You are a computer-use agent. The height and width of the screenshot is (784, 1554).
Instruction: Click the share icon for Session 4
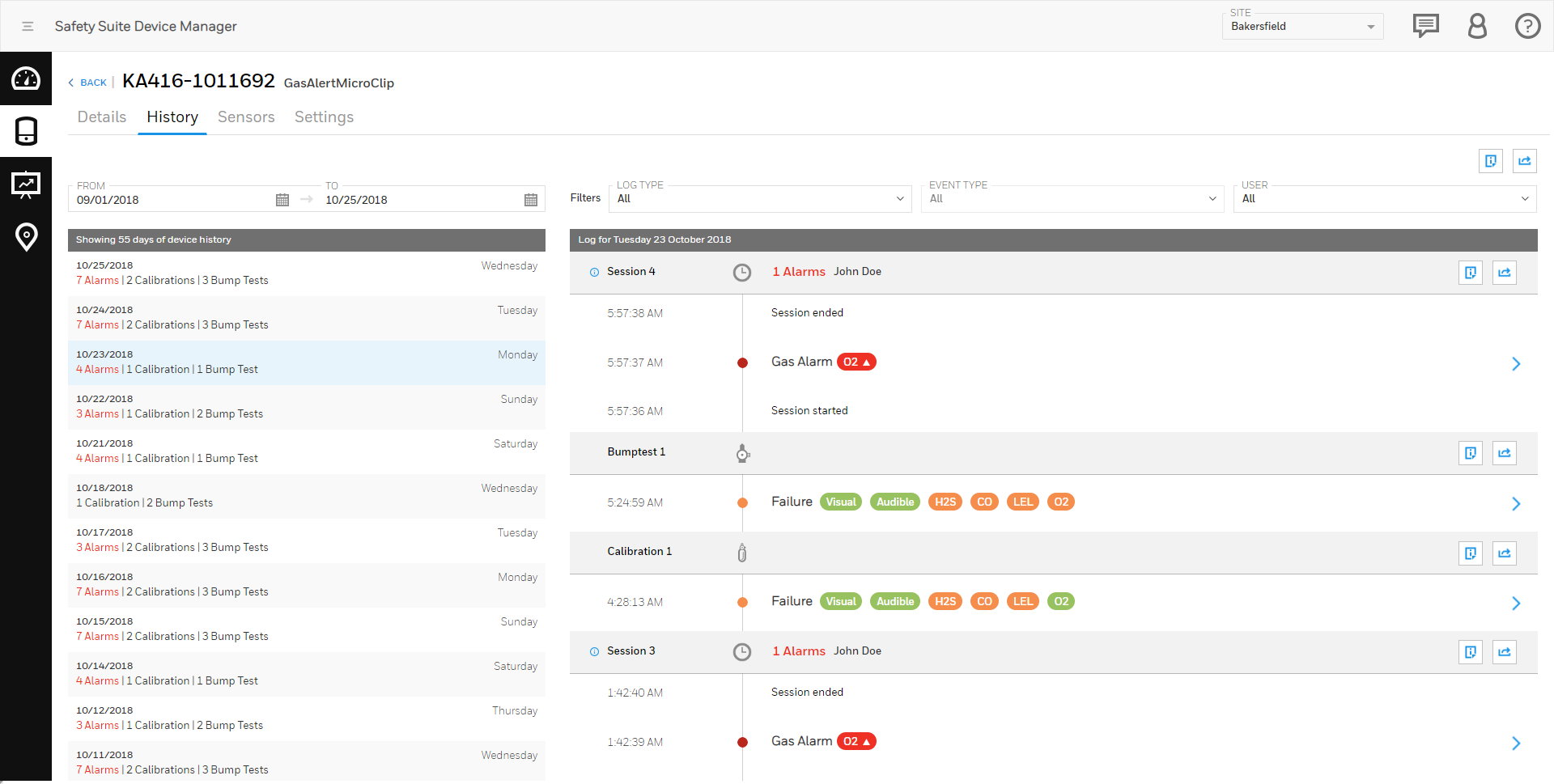coord(1504,273)
